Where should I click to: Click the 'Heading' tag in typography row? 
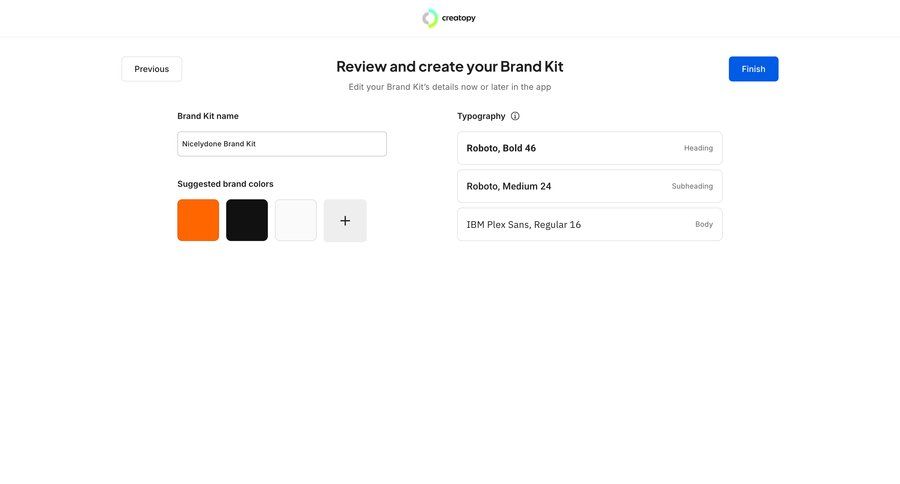(698, 148)
